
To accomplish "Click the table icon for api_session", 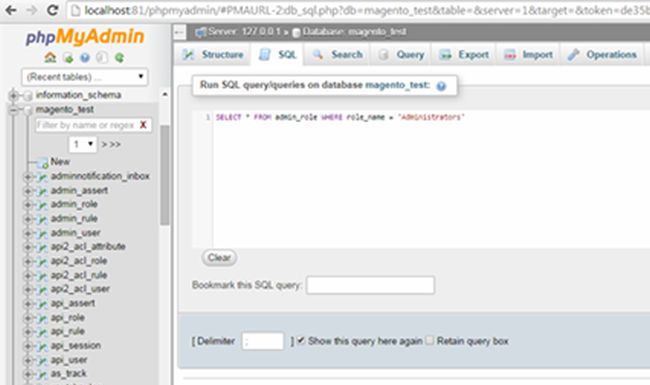I will [42, 346].
